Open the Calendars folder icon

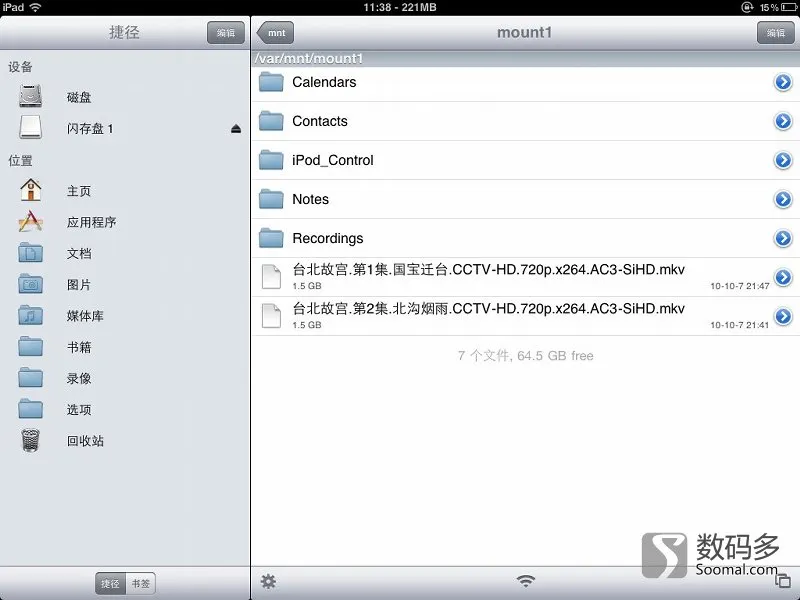click(271, 82)
